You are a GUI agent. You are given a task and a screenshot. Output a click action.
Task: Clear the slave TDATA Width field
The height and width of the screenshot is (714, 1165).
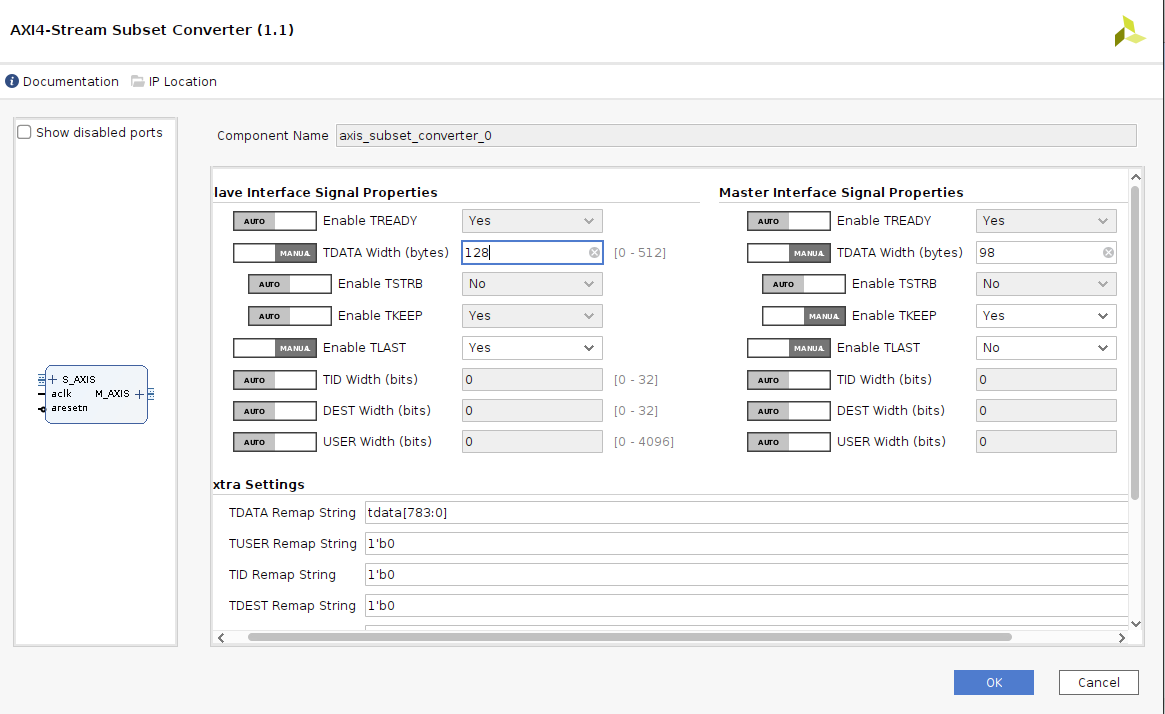594,253
